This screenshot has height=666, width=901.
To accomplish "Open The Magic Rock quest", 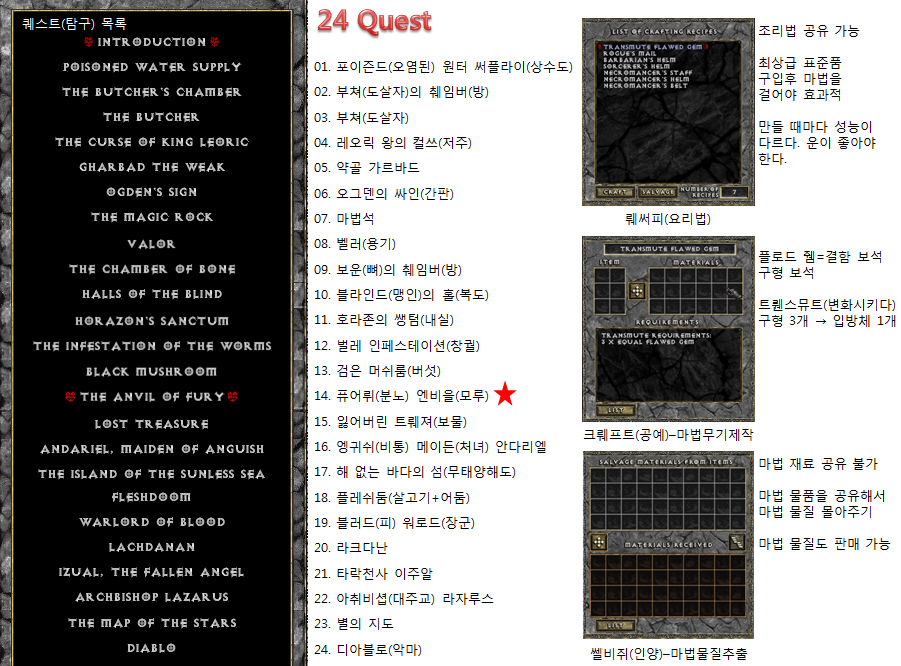I will click(152, 217).
